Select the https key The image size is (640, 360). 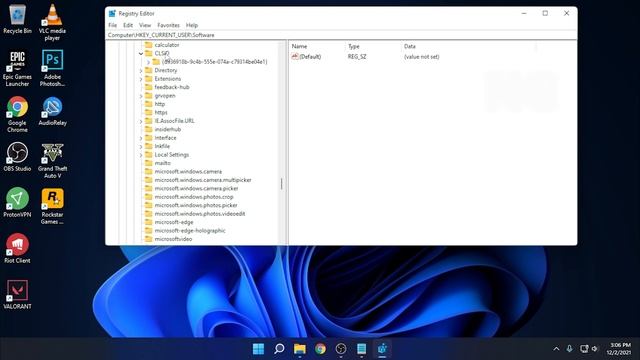(161, 113)
